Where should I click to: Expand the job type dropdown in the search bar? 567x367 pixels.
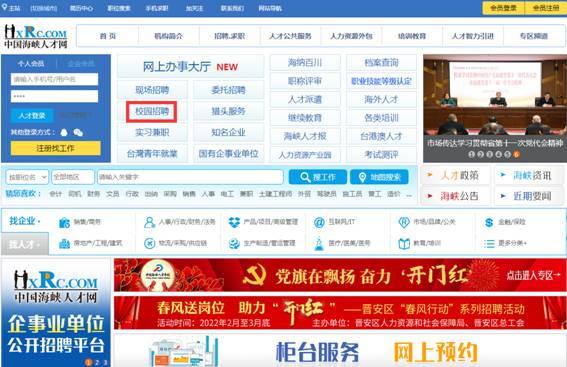(27, 177)
